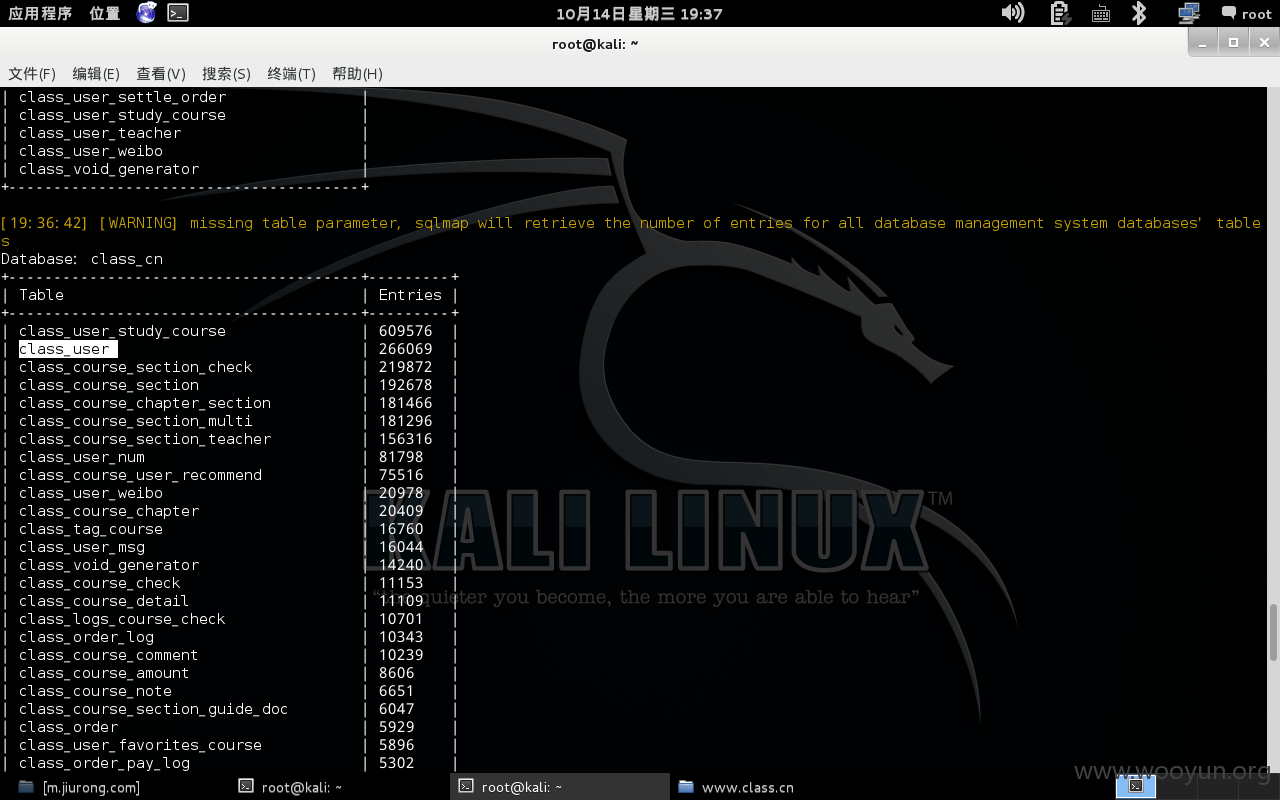Click class_user_settle_order in upper list
Image resolution: width=1280 pixels, height=800 pixels.
pyautogui.click(x=122, y=97)
